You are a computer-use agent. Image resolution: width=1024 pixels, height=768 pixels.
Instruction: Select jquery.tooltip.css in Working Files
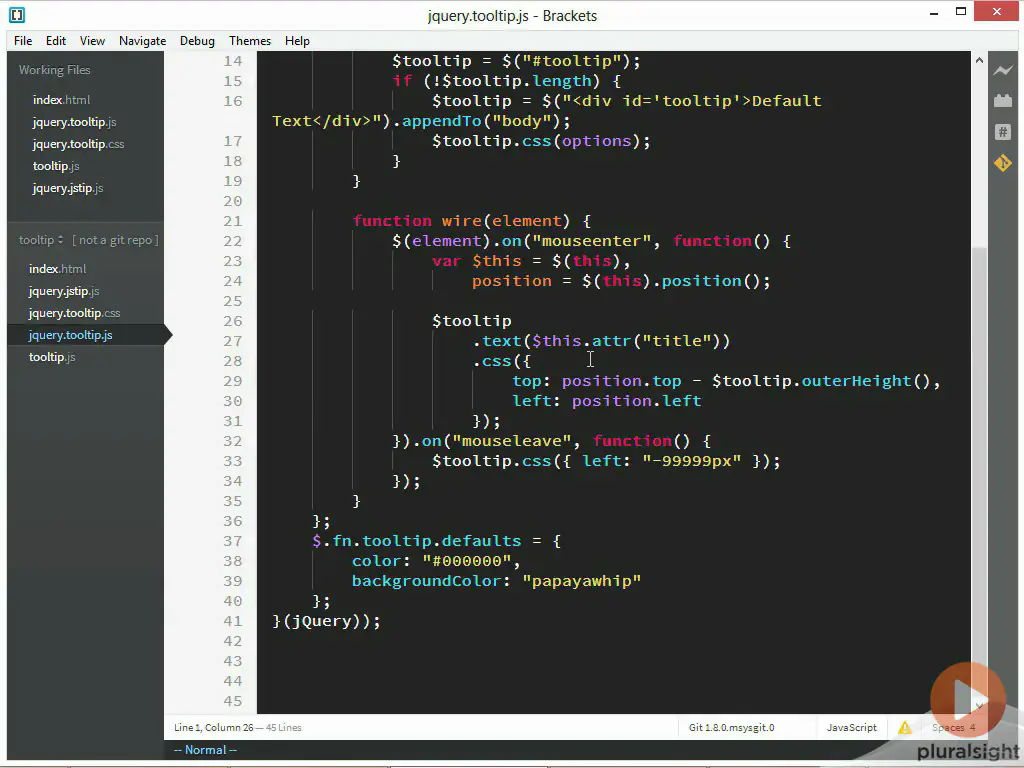(78, 144)
